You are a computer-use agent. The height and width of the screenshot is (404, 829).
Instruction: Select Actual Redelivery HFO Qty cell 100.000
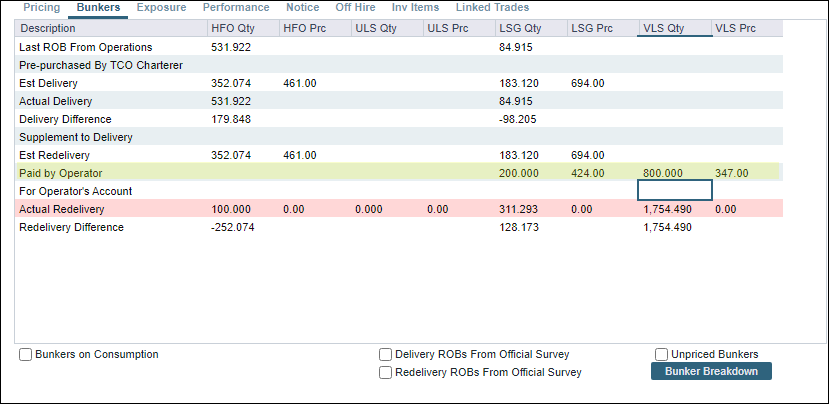click(x=231, y=209)
